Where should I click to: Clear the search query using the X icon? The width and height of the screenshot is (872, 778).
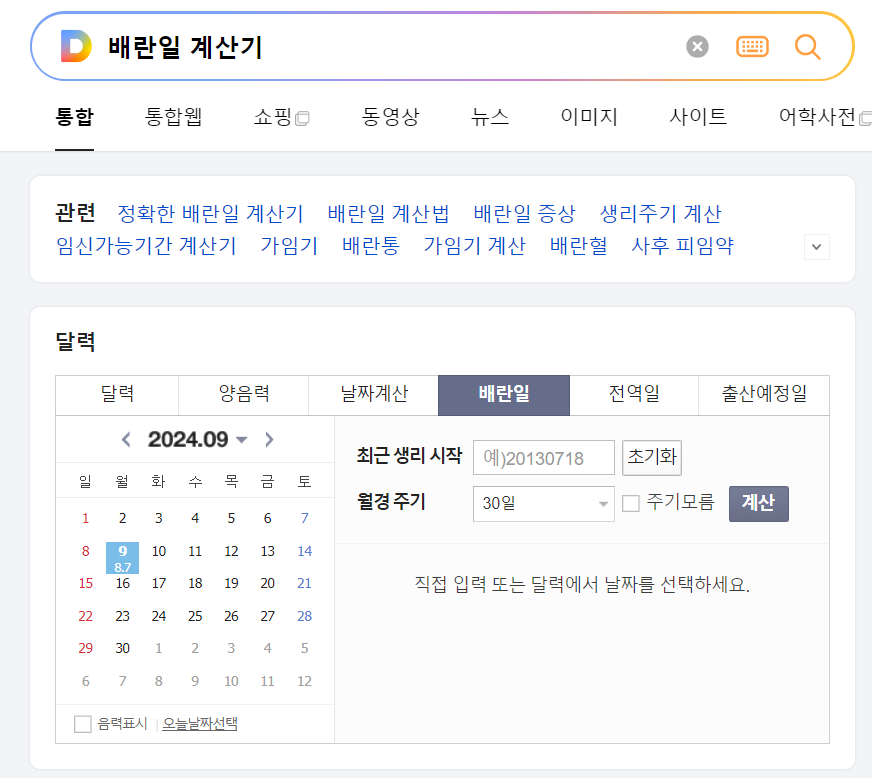click(697, 46)
